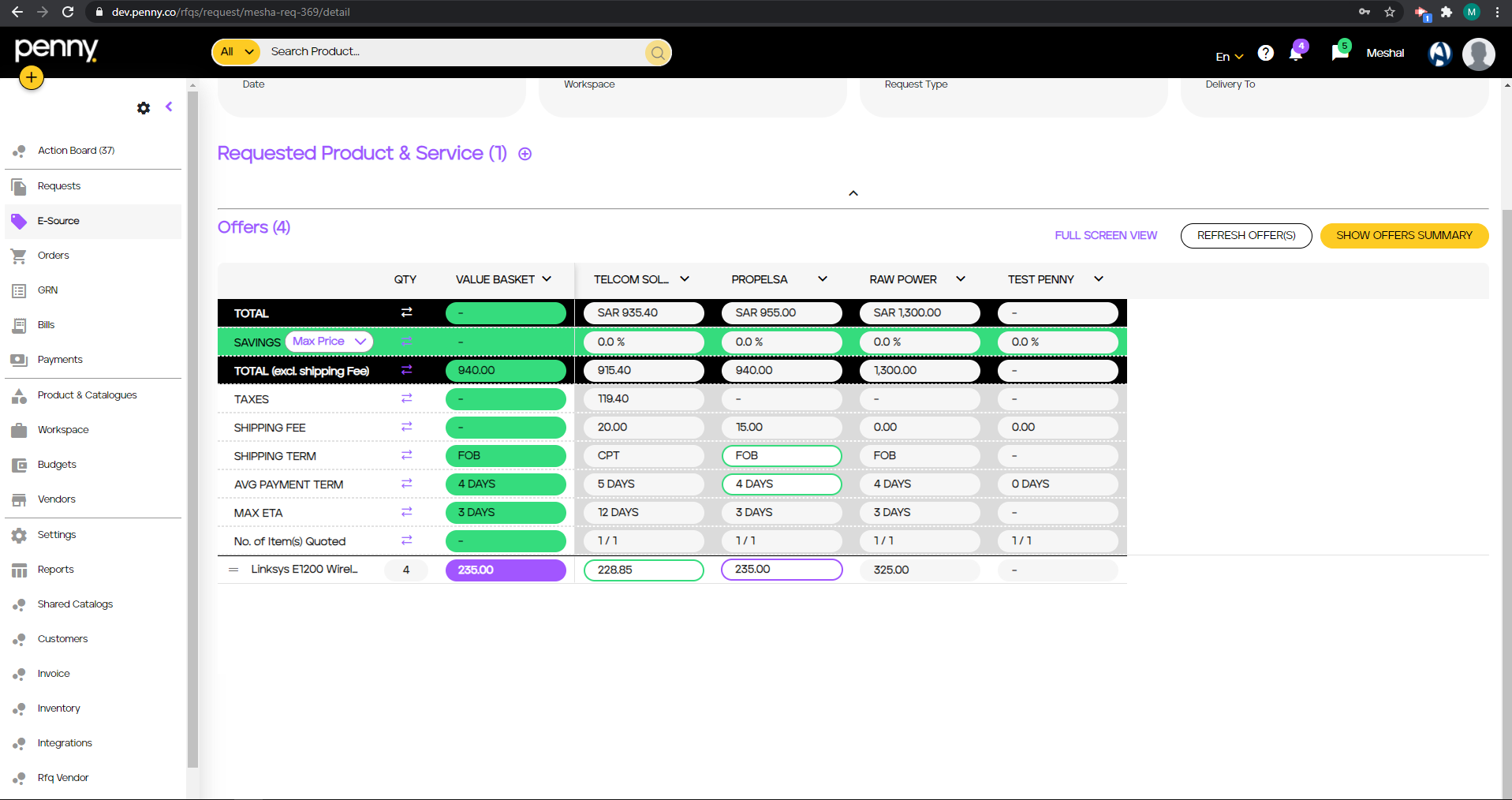Click swap arrows in AVG PAYMENT TERM row
1512x800 pixels.
pyautogui.click(x=406, y=484)
